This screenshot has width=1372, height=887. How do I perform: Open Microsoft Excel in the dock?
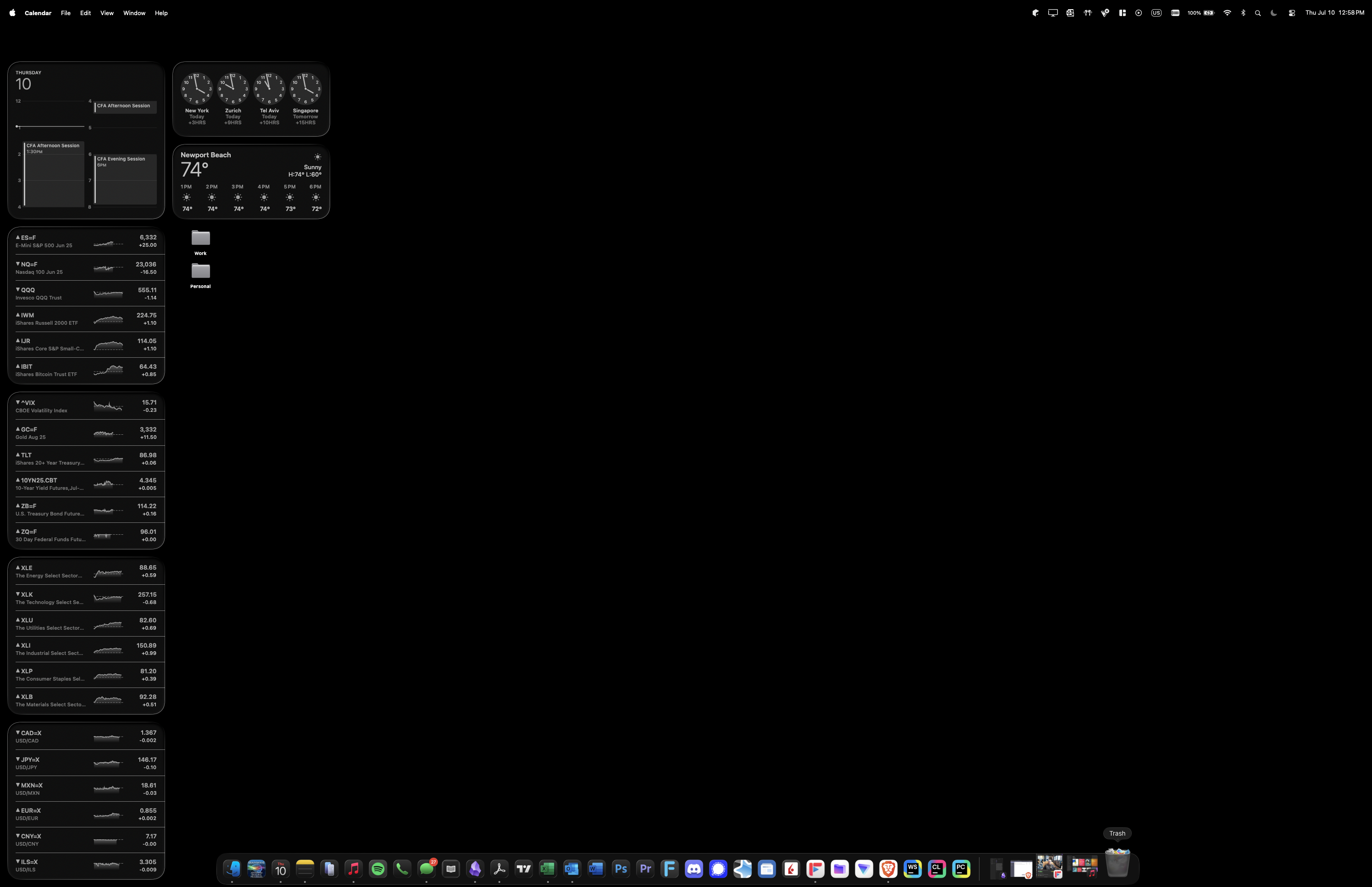[548, 869]
